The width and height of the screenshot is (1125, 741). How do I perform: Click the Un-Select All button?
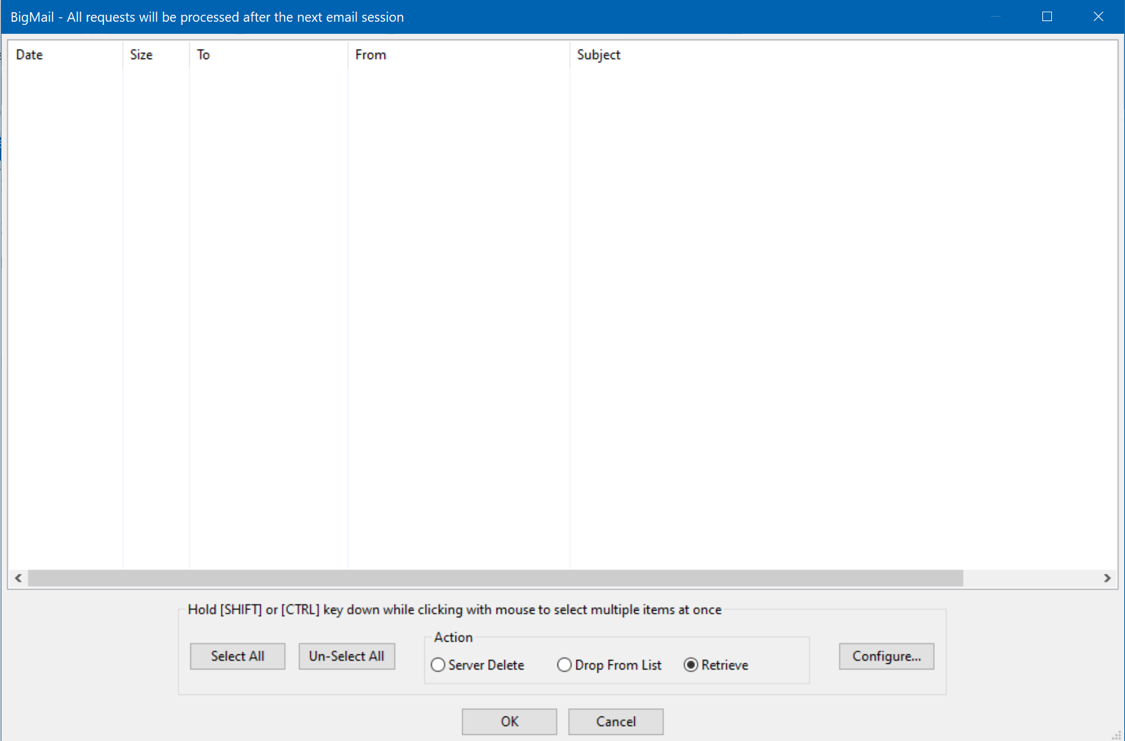(x=347, y=656)
